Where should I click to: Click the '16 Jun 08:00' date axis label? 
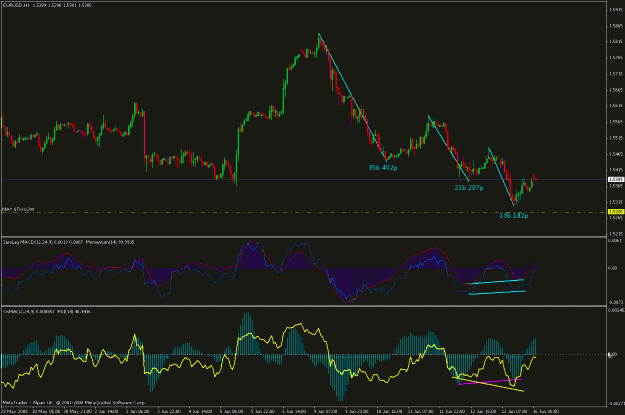pos(546,411)
